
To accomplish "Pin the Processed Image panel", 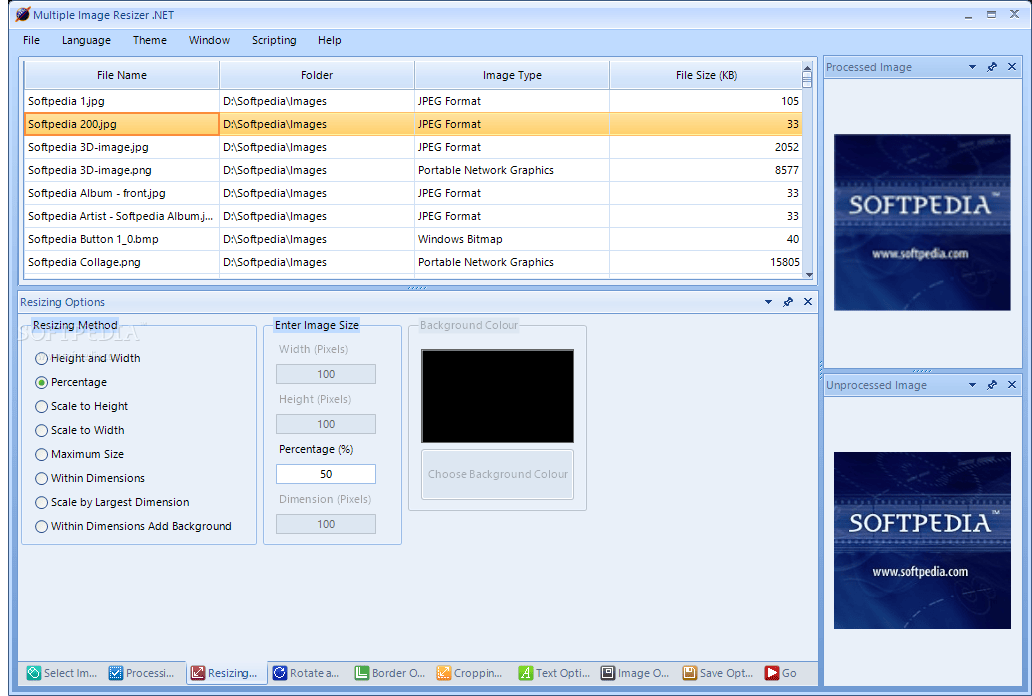I will 992,67.
